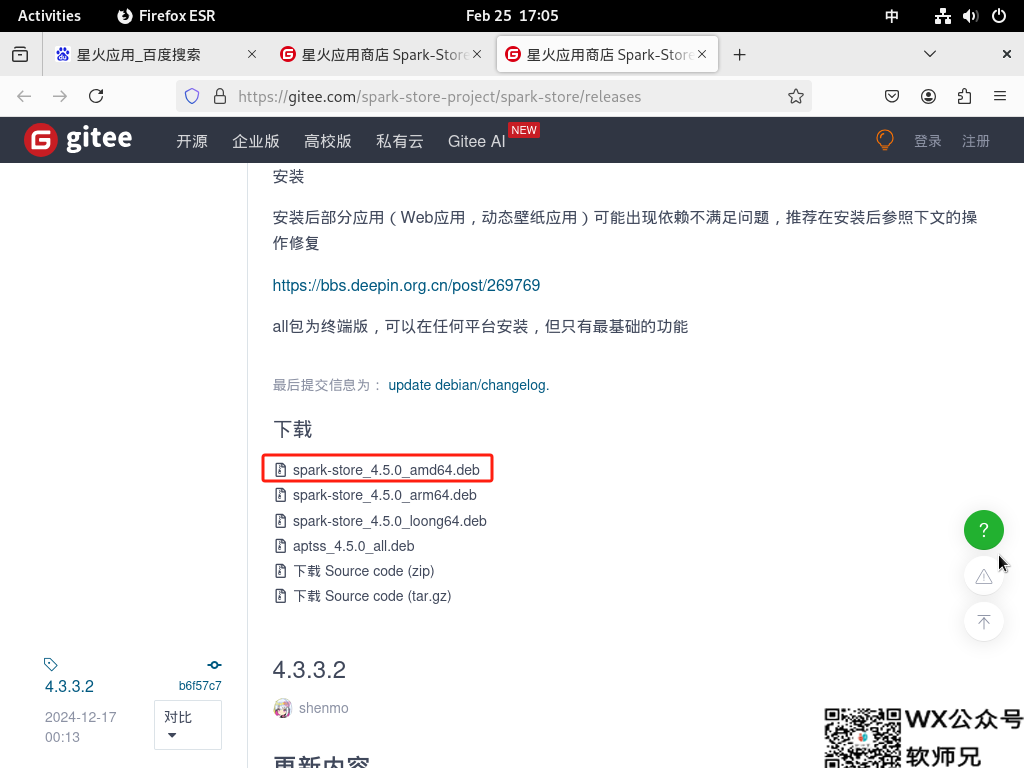
Task: Click the warning triangle report button
Action: [x=984, y=576]
